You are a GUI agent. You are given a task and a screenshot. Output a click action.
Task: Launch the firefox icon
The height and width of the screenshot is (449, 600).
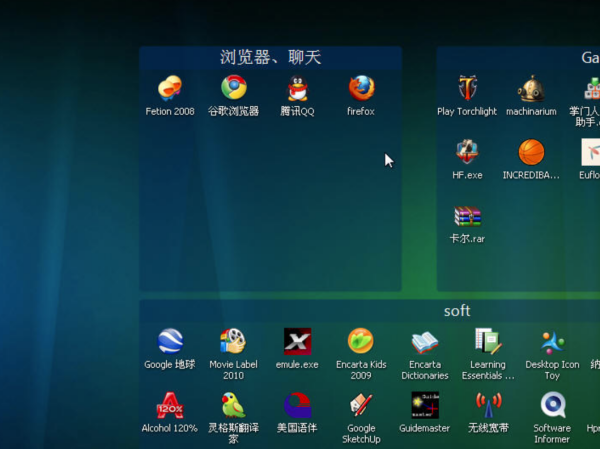pyautogui.click(x=361, y=88)
